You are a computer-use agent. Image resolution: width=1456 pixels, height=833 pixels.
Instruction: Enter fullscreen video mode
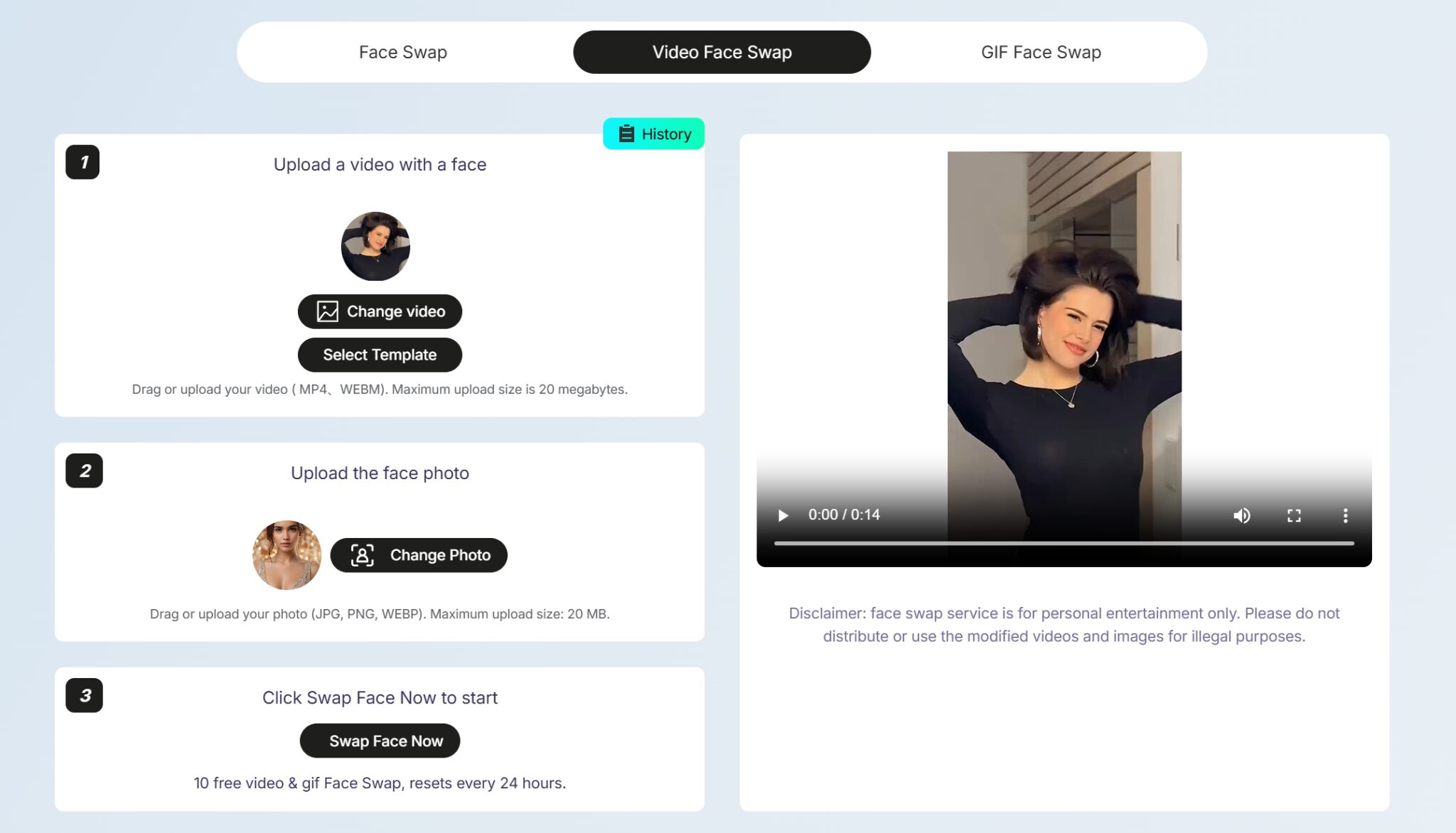point(1294,515)
